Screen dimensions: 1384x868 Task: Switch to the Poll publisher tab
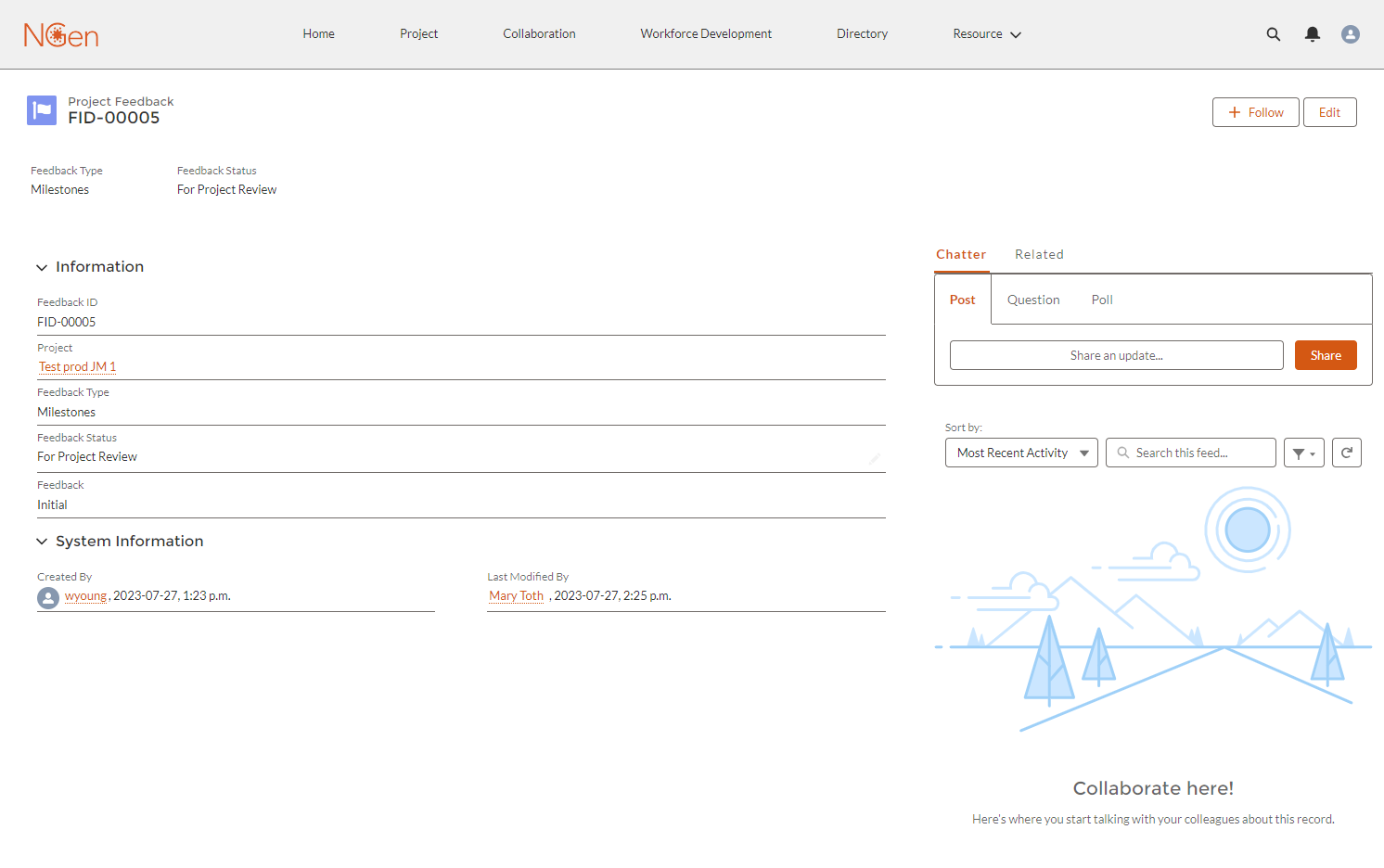tap(1102, 300)
